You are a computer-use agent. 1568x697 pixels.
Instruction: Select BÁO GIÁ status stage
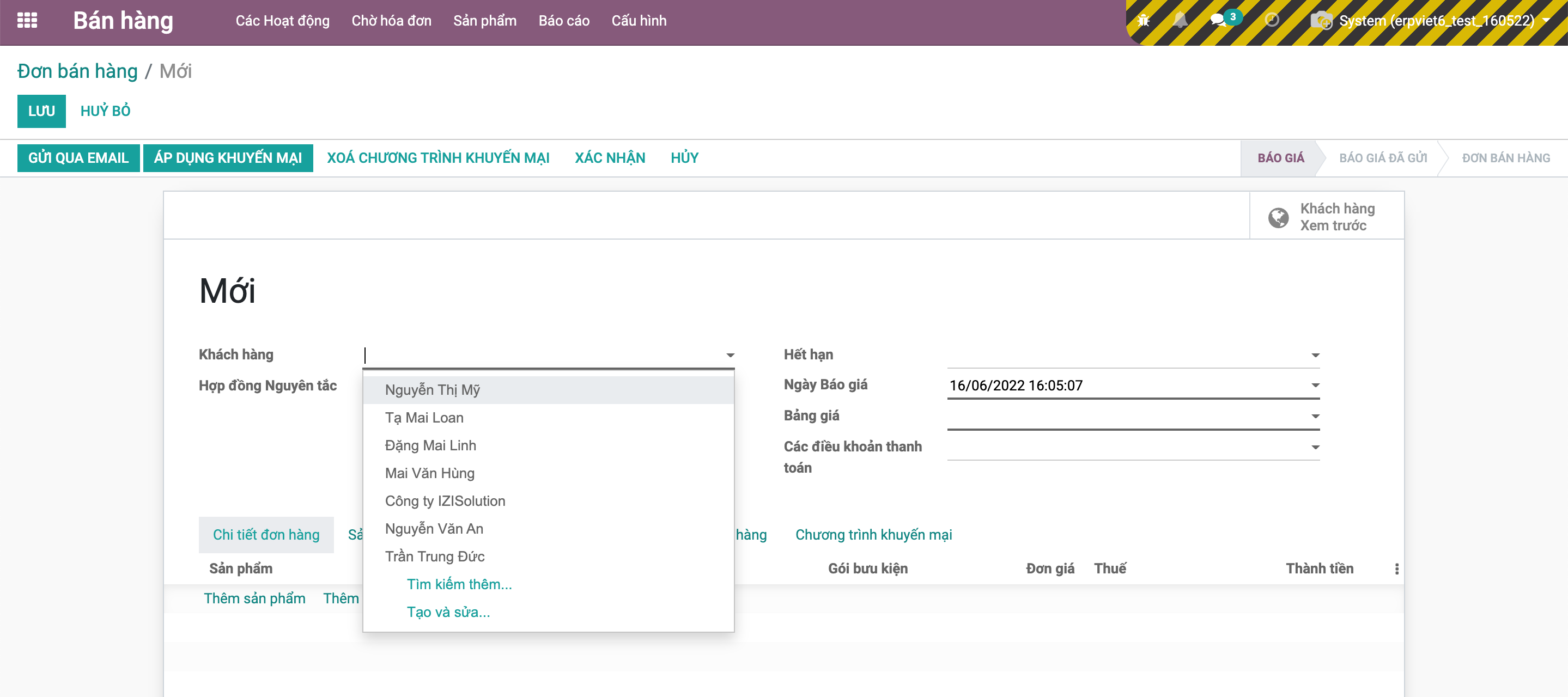coord(1281,158)
